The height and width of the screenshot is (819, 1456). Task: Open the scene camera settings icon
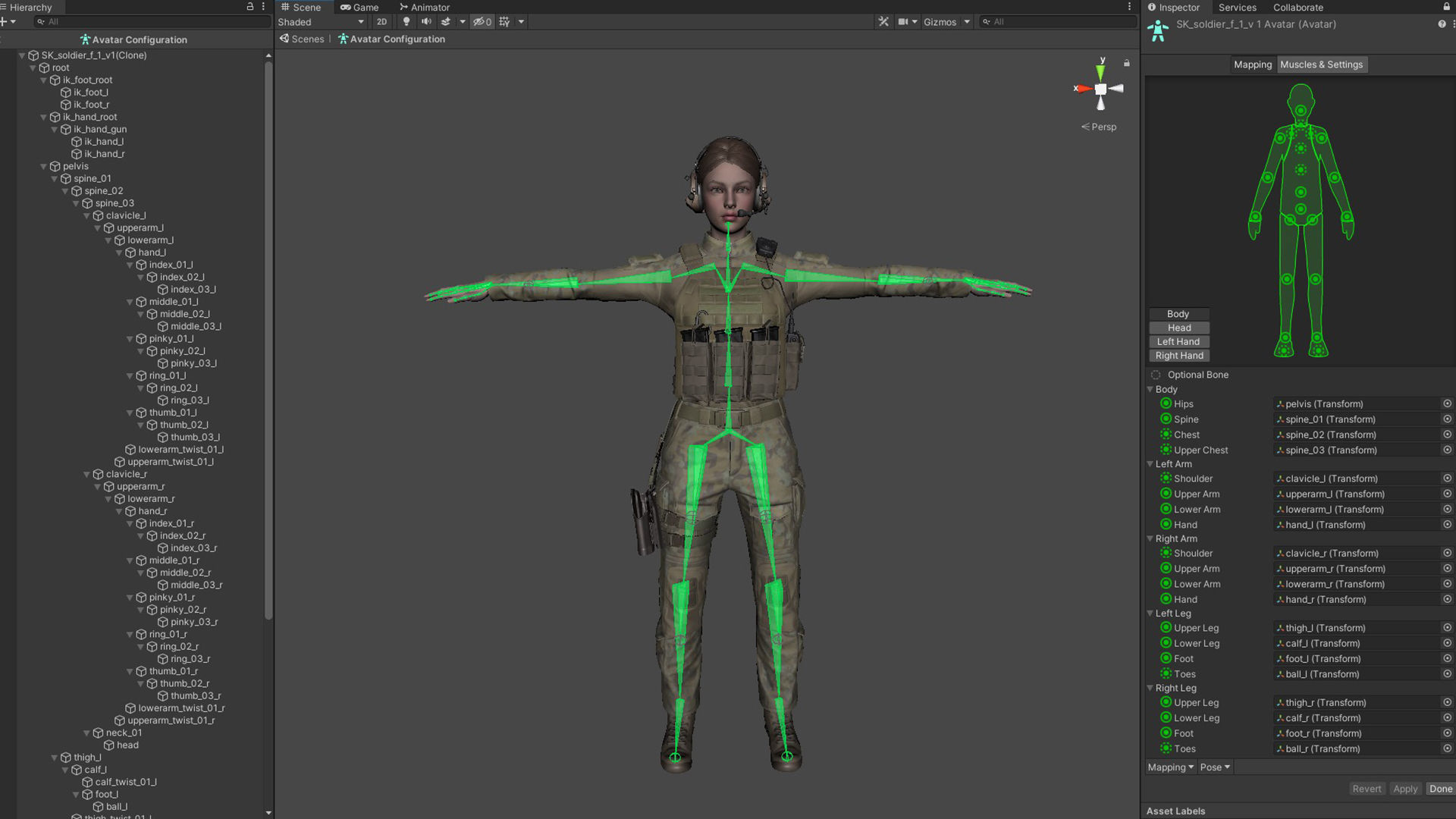coord(902,21)
